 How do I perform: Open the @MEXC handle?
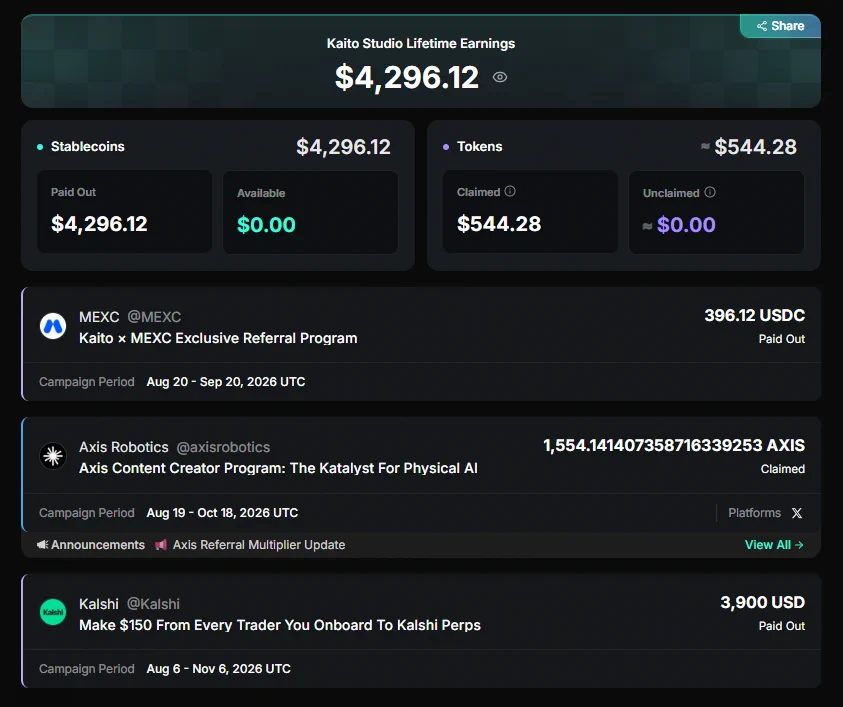pos(154,317)
